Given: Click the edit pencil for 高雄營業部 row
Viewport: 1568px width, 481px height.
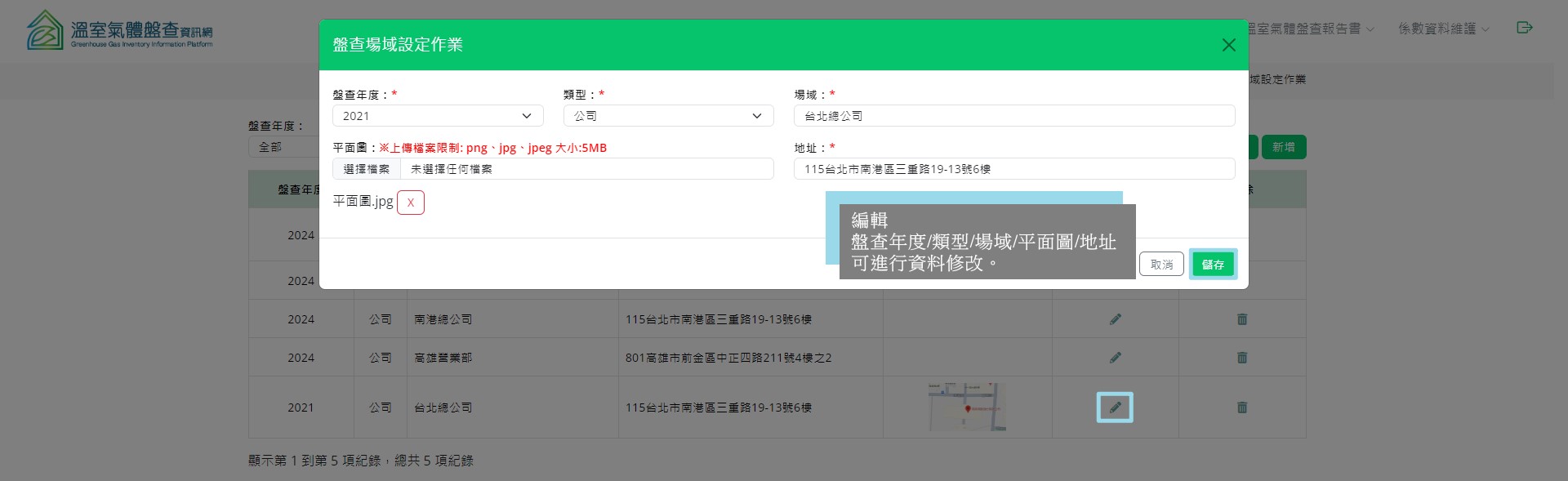Looking at the screenshot, I should click(x=1115, y=358).
